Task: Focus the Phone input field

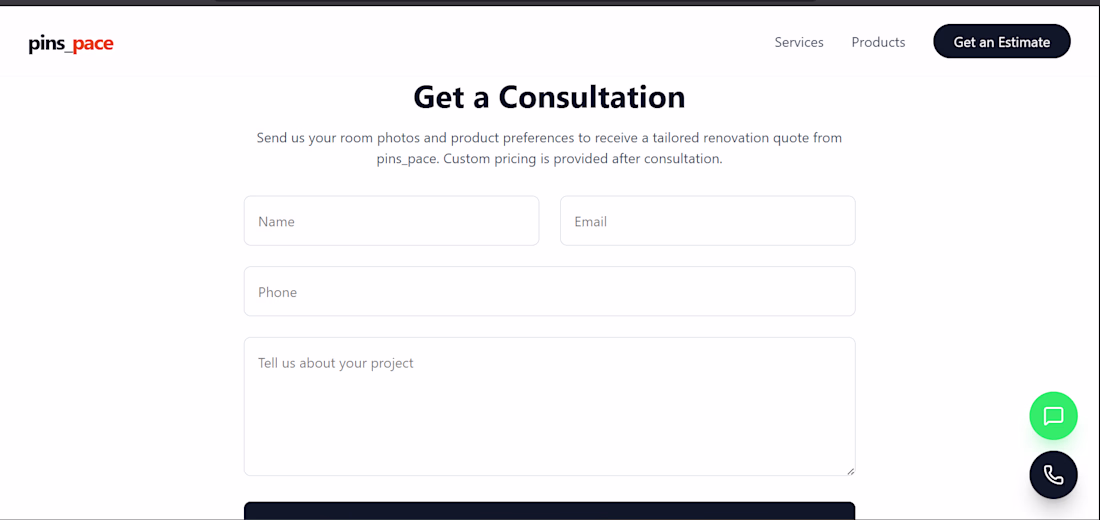Action: (x=549, y=291)
